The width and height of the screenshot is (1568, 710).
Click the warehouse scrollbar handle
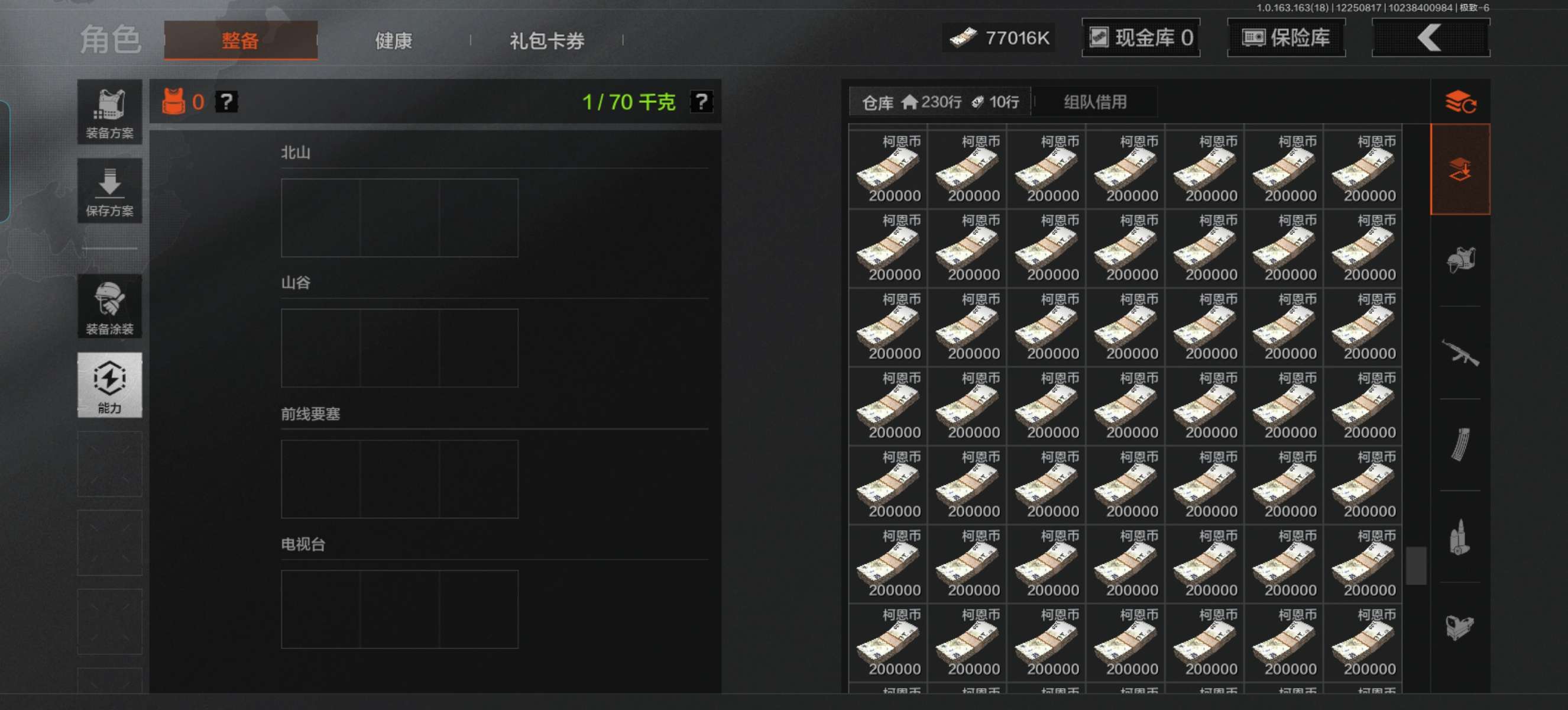point(1416,566)
